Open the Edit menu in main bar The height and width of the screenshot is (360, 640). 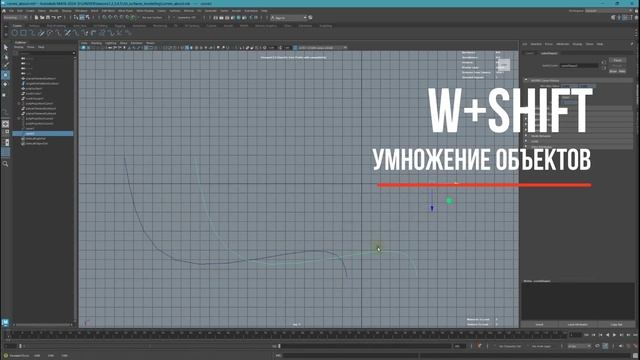click(20, 11)
